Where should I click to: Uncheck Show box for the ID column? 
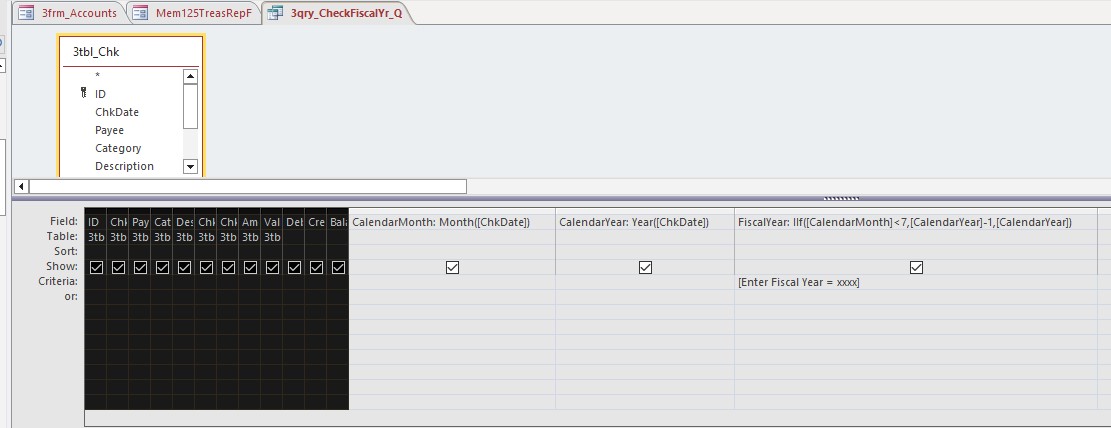click(x=96, y=267)
